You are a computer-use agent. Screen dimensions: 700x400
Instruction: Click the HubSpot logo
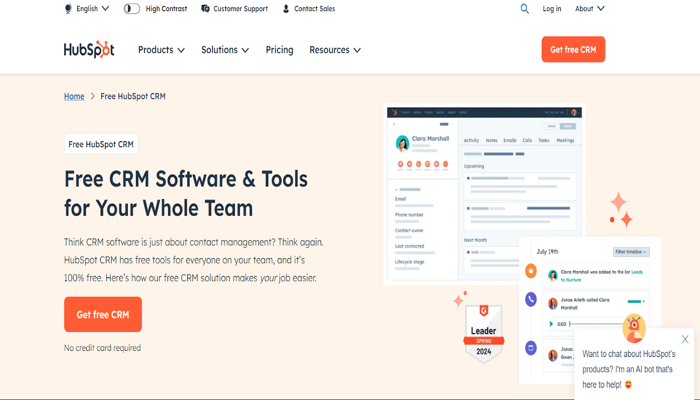[x=89, y=50]
